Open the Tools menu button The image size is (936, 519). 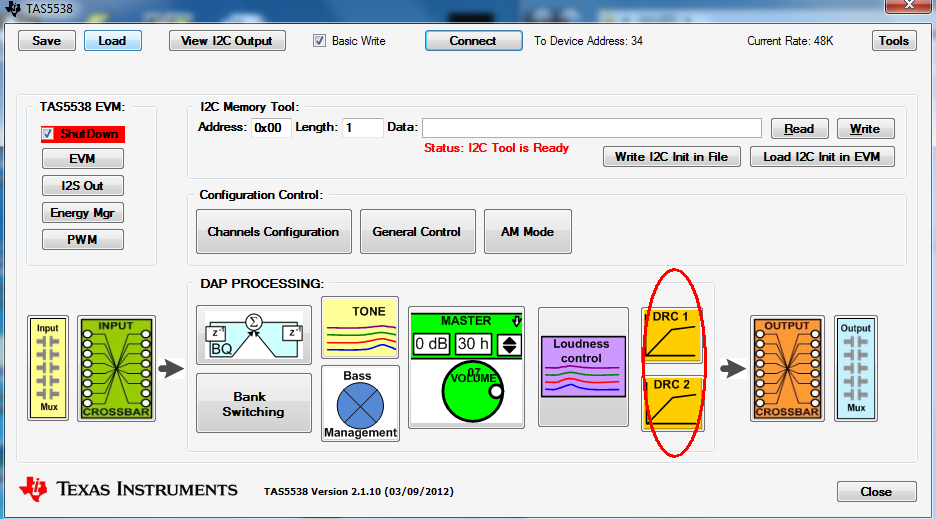(894, 41)
